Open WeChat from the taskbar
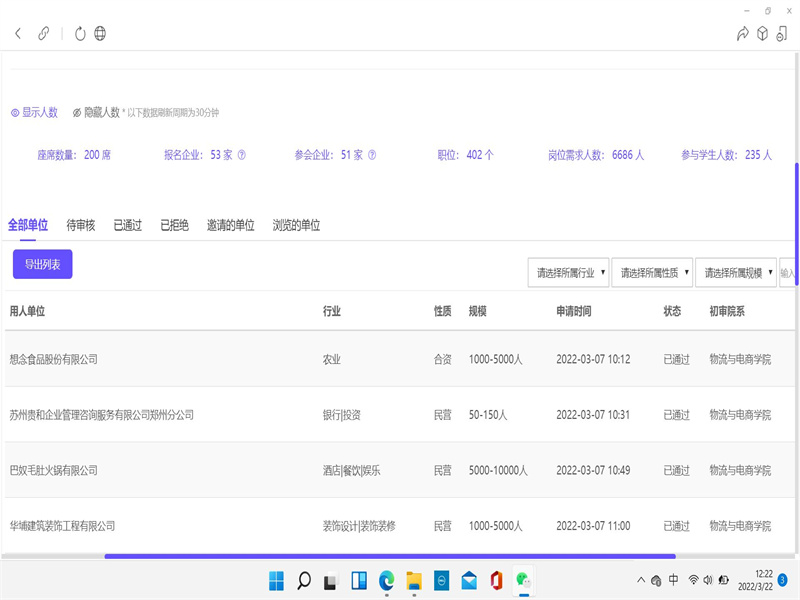 pyautogui.click(x=522, y=580)
